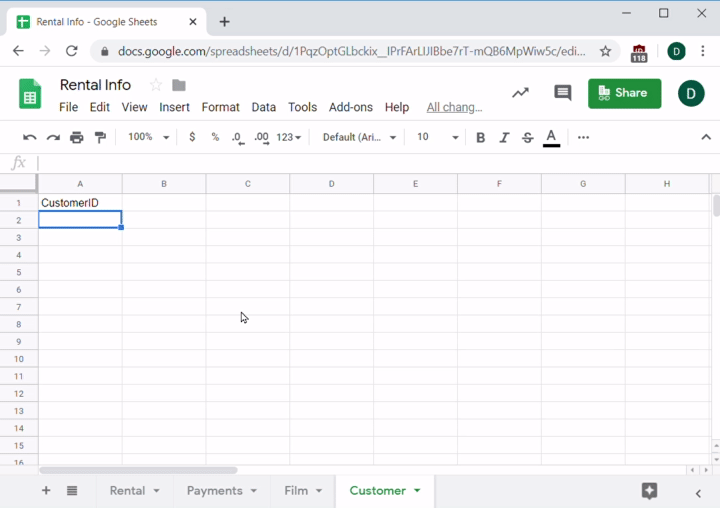The width and height of the screenshot is (720, 508).
Task: Click the green Share button
Action: tap(624, 93)
